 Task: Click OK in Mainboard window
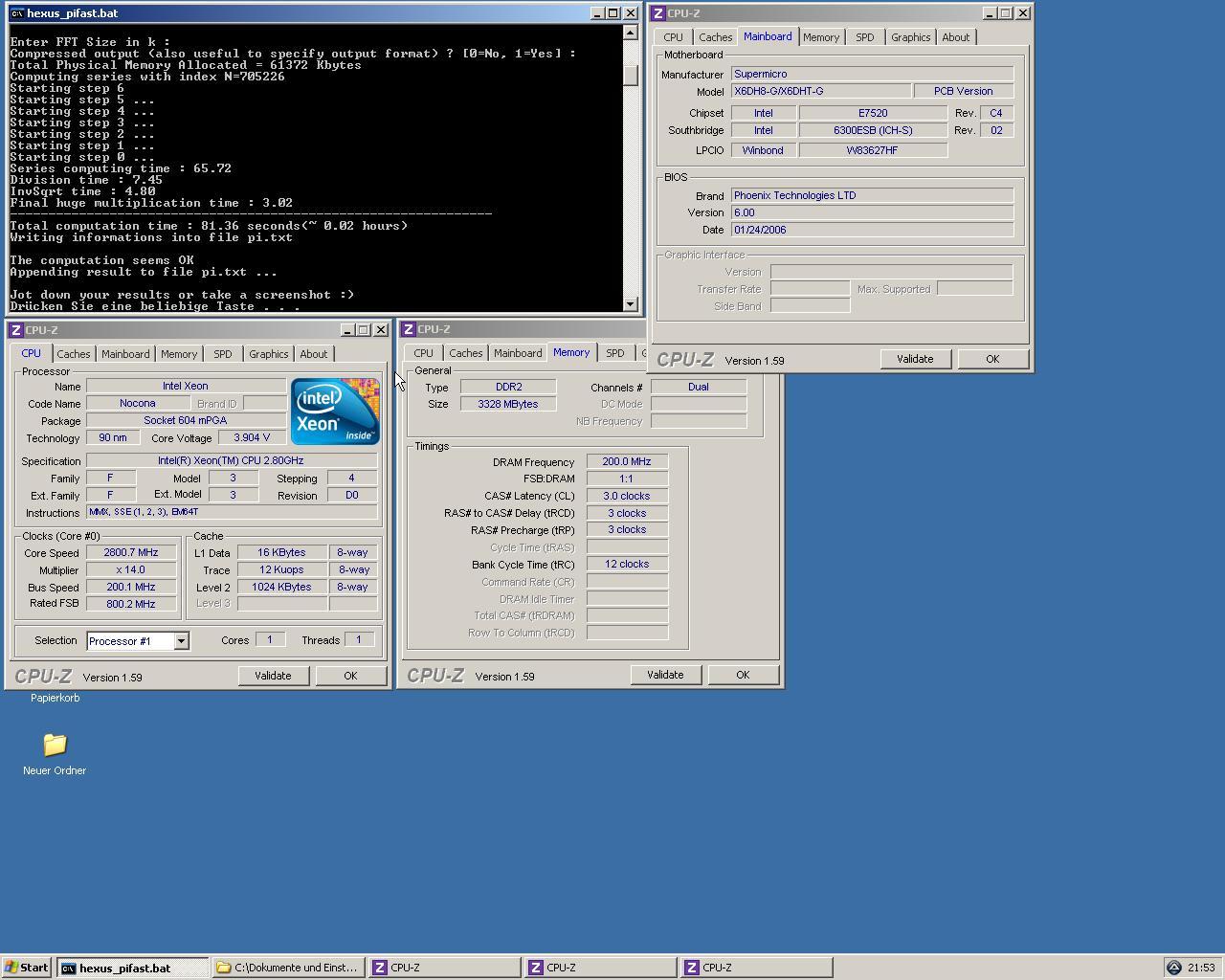(992, 359)
